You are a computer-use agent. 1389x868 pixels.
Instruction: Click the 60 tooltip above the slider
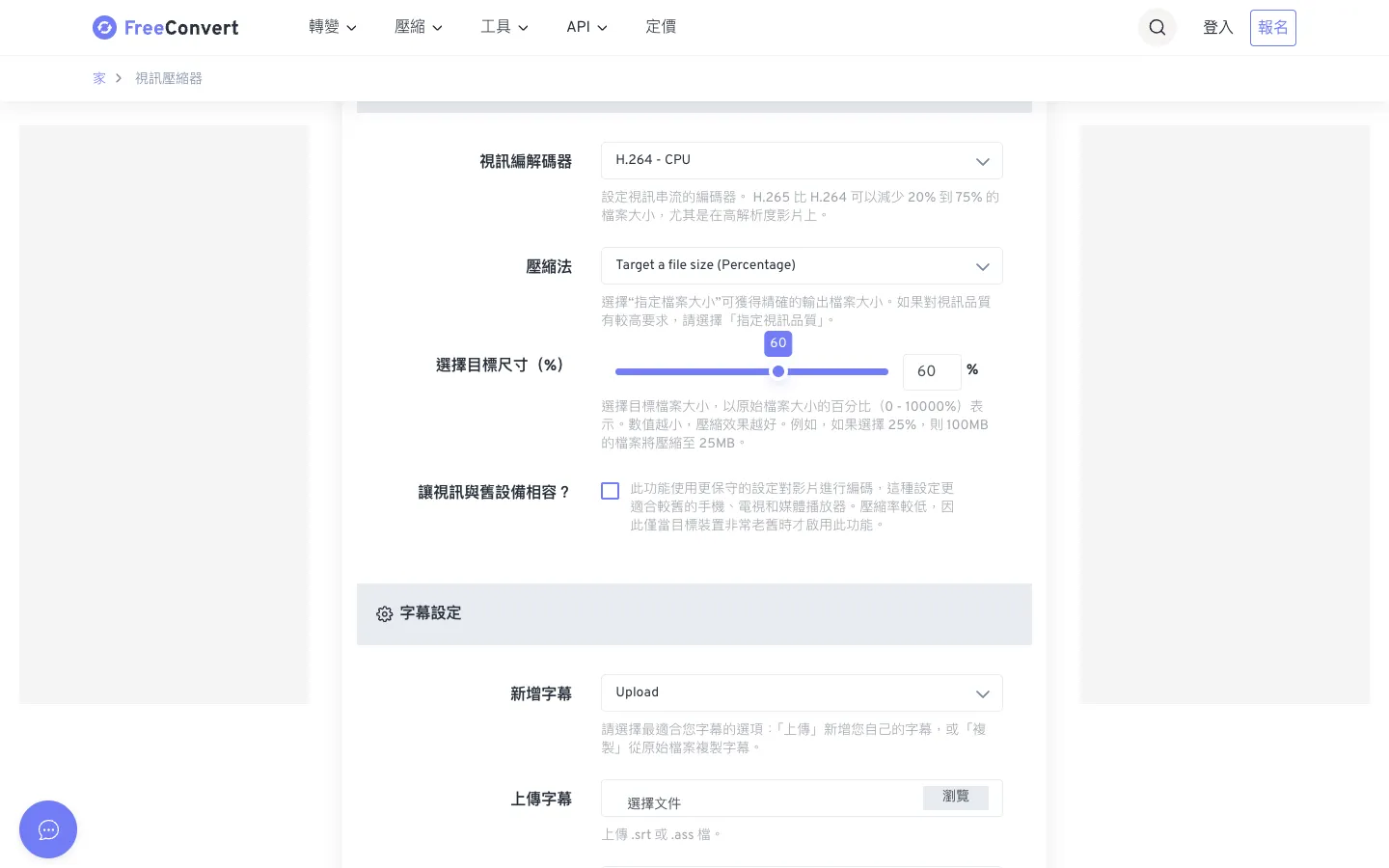778,343
